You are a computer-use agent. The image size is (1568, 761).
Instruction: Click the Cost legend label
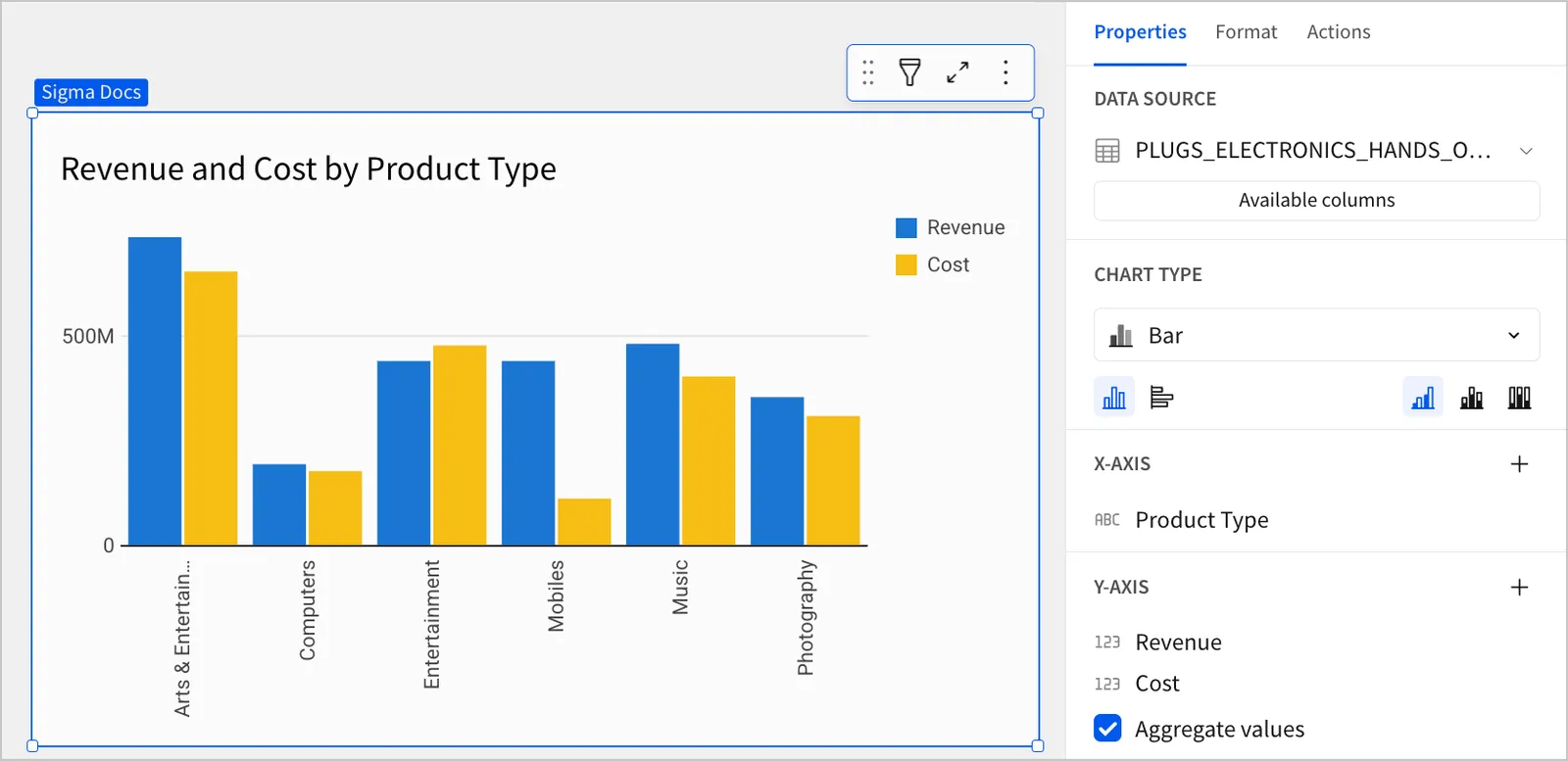(948, 265)
